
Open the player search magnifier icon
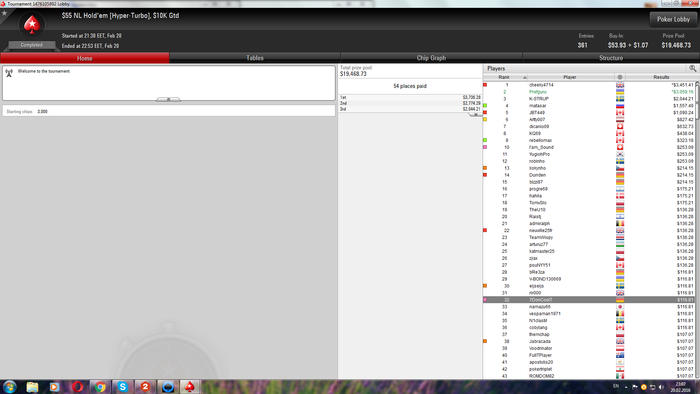pyautogui.click(x=692, y=68)
